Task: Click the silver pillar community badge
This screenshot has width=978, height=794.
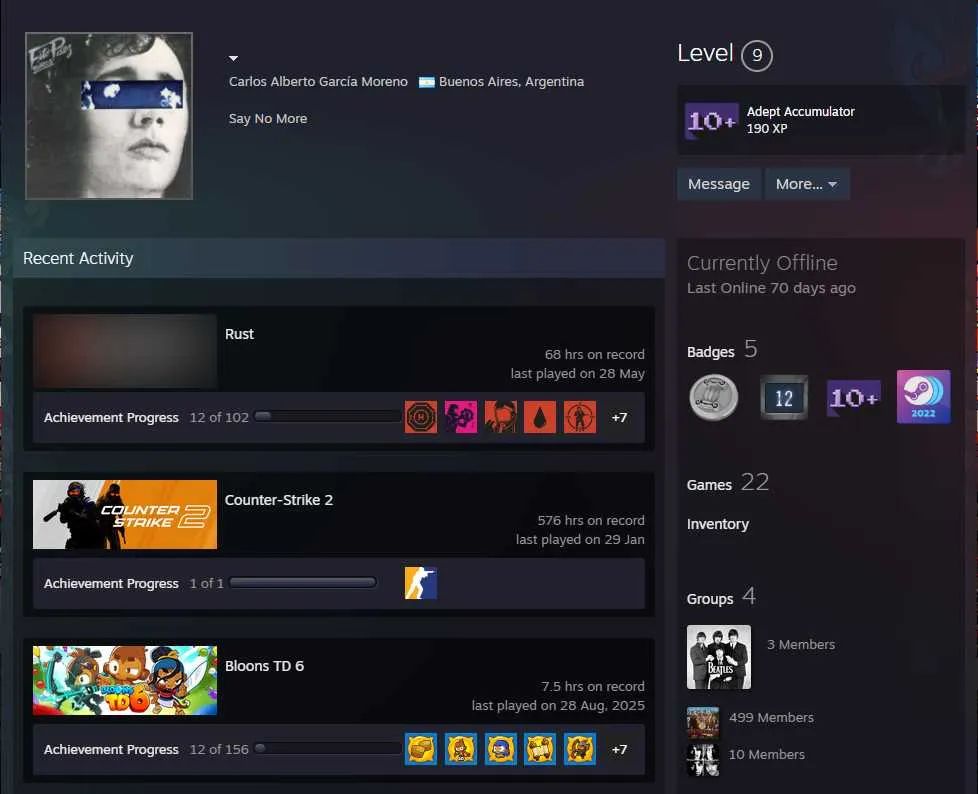Action: click(x=714, y=397)
